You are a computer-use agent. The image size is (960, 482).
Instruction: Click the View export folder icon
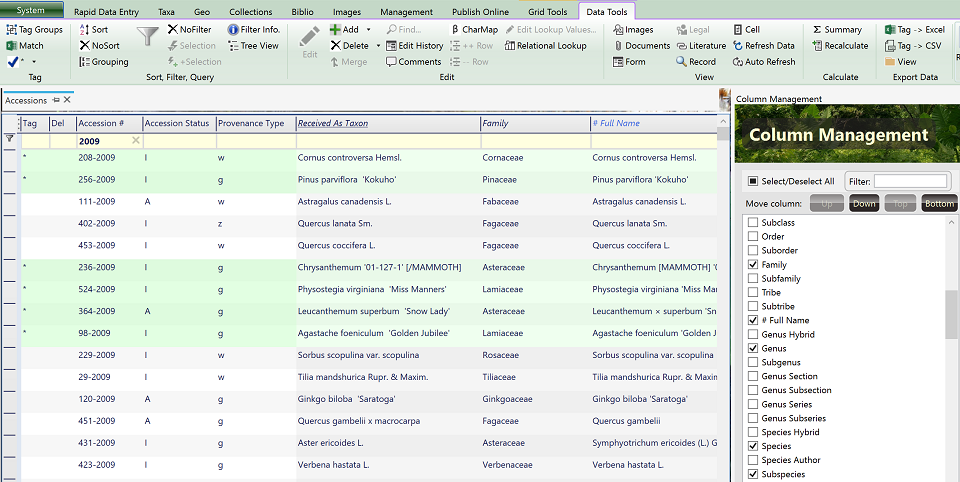pos(890,61)
